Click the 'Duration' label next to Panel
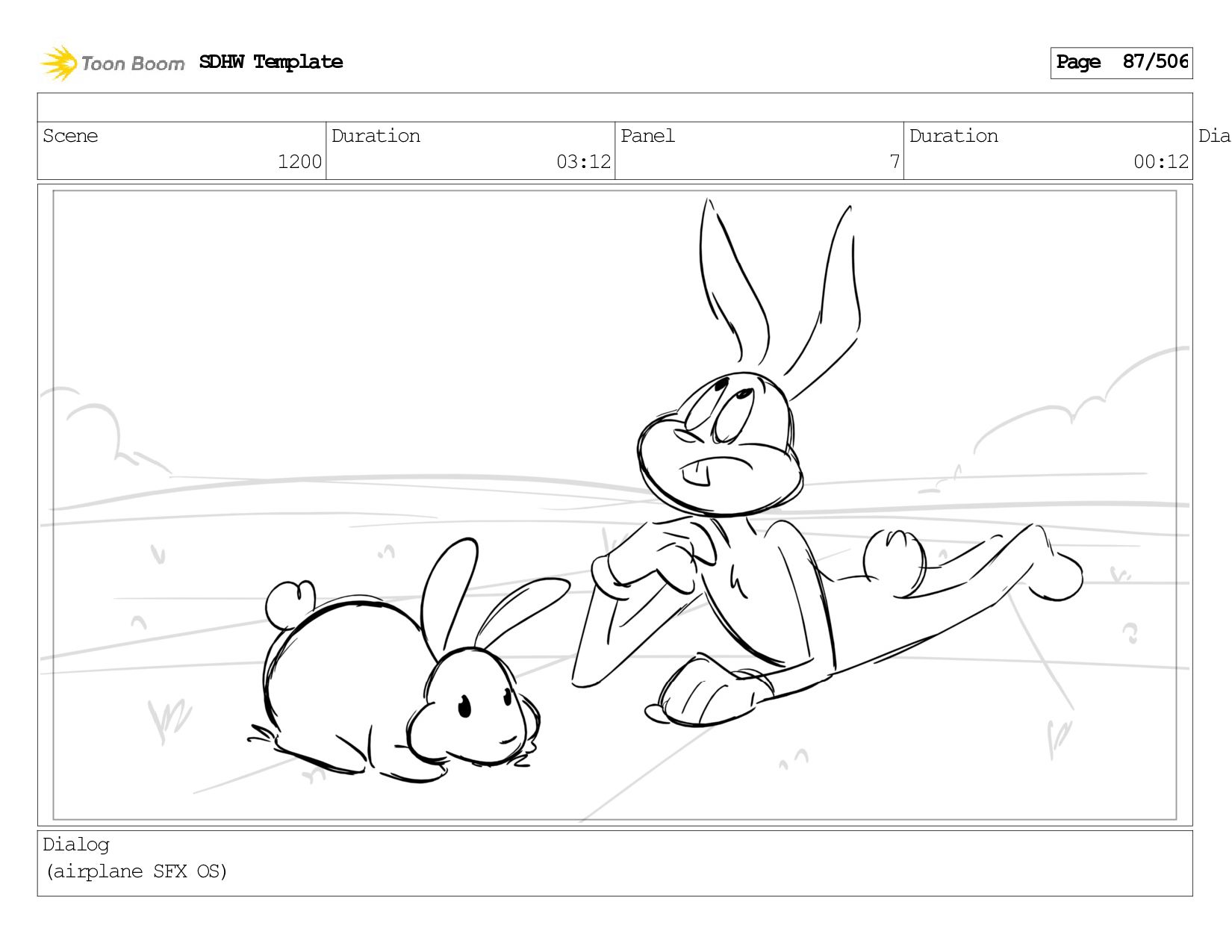 pos(953,136)
